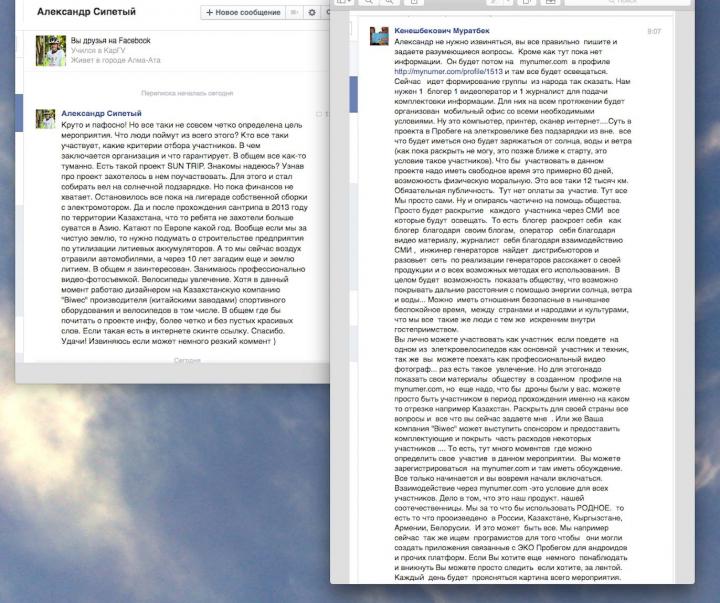This screenshot has width=720, height=603.
Task: Open Кенешбекович Муратбек name link
Action: click(442, 31)
